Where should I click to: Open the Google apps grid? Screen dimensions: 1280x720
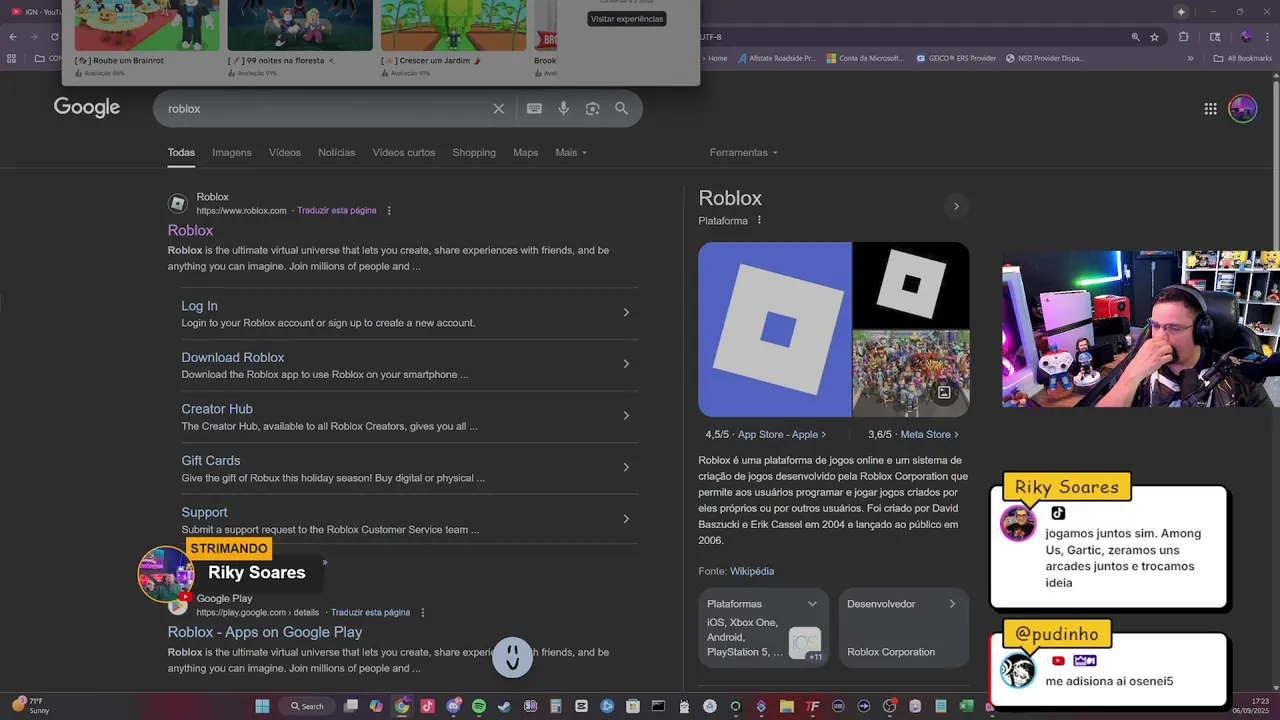click(1210, 109)
